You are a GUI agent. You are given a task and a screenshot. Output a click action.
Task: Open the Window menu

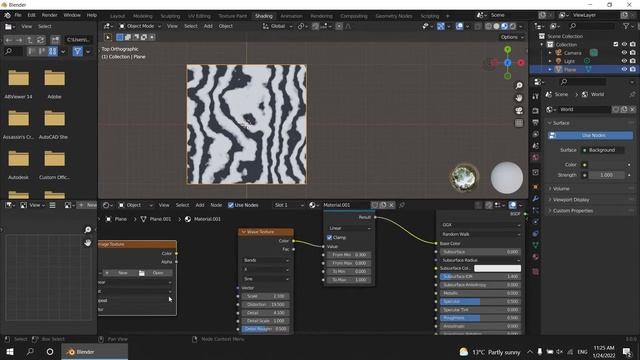coord(72,15)
